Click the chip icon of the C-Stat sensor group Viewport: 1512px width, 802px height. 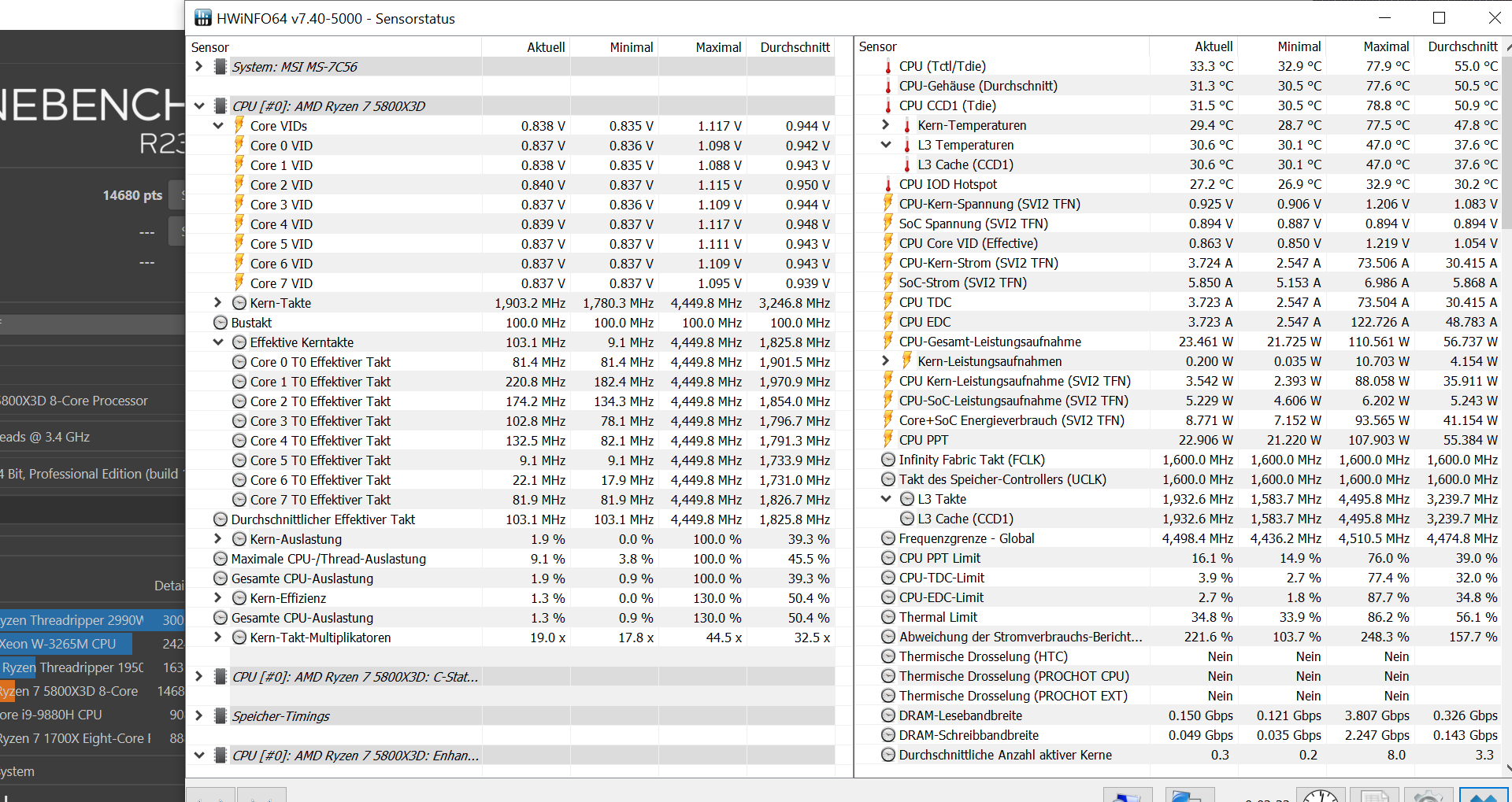(220, 677)
